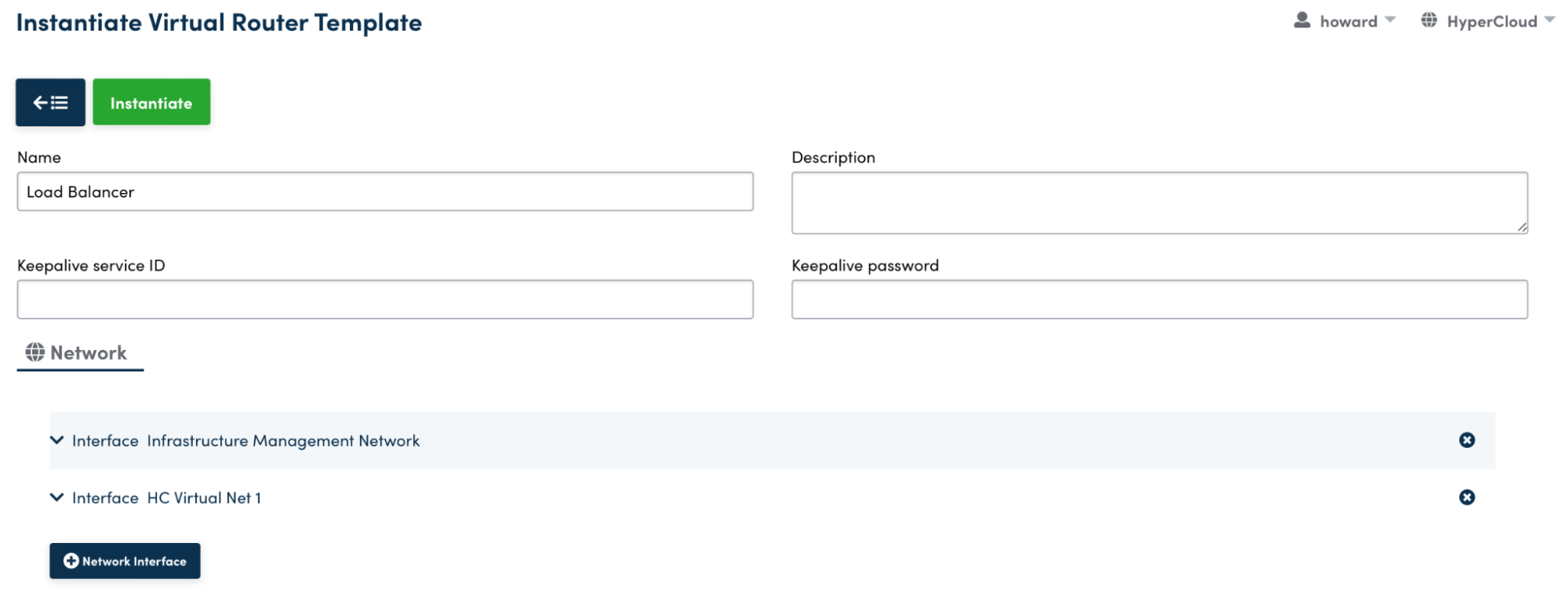The width and height of the screenshot is (1568, 594).
Task: Select the Keepalive service ID field
Action: (384, 300)
